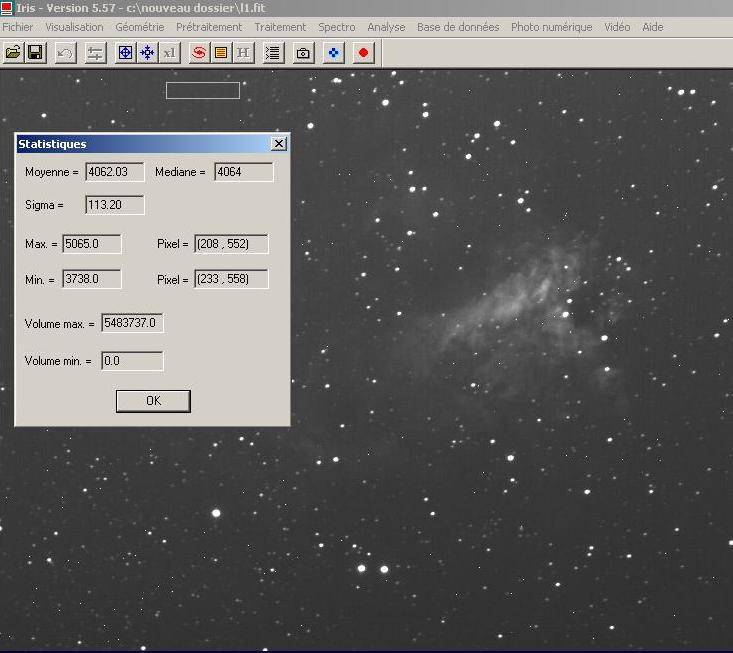Click the Sigma value field 113.20
Image resolution: width=733 pixels, height=653 pixels.
[x=115, y=205]
